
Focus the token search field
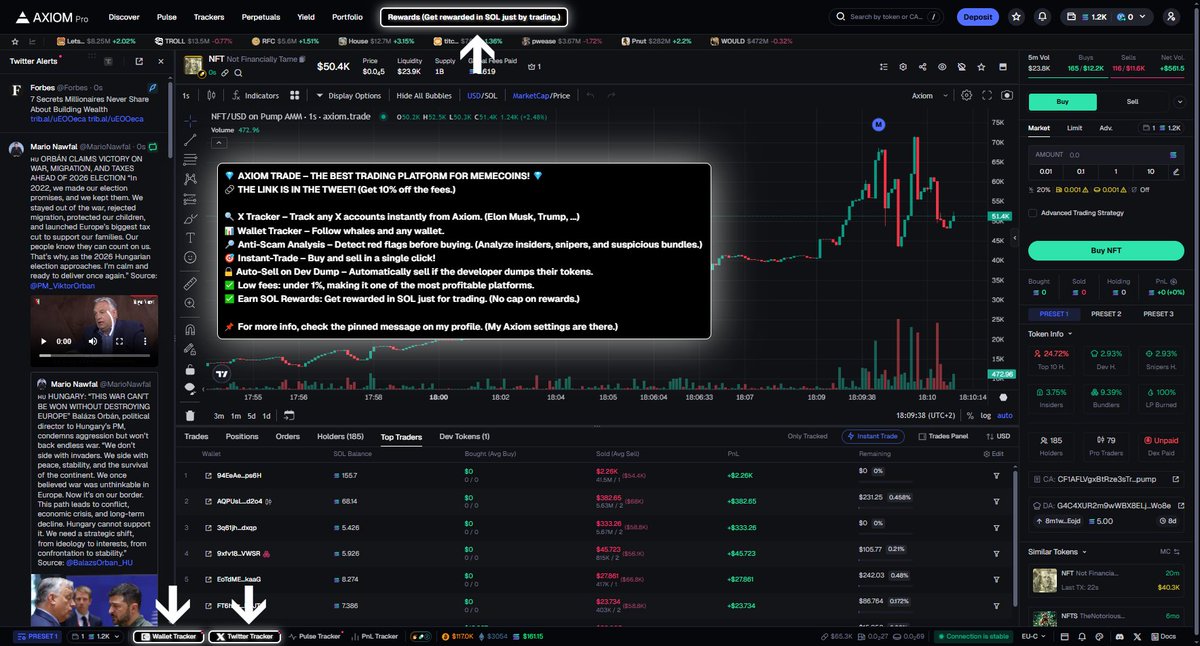(x=886, y=17)
